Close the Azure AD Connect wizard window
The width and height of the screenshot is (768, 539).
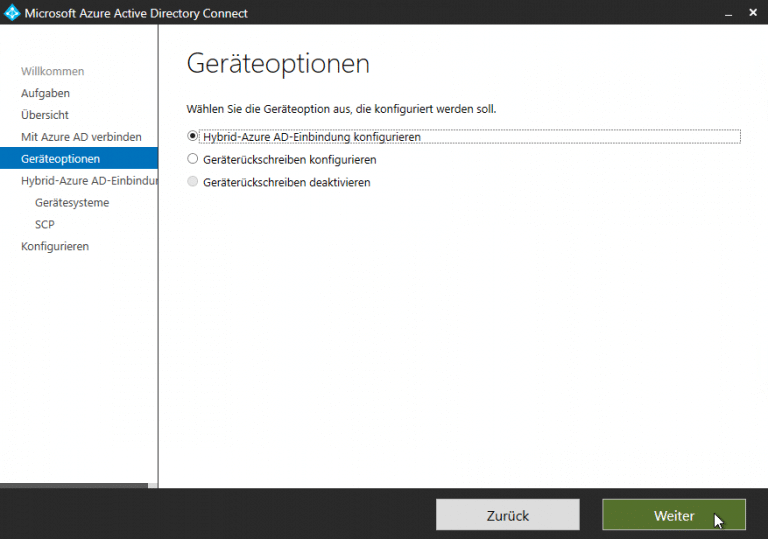(x=752, y=13)
